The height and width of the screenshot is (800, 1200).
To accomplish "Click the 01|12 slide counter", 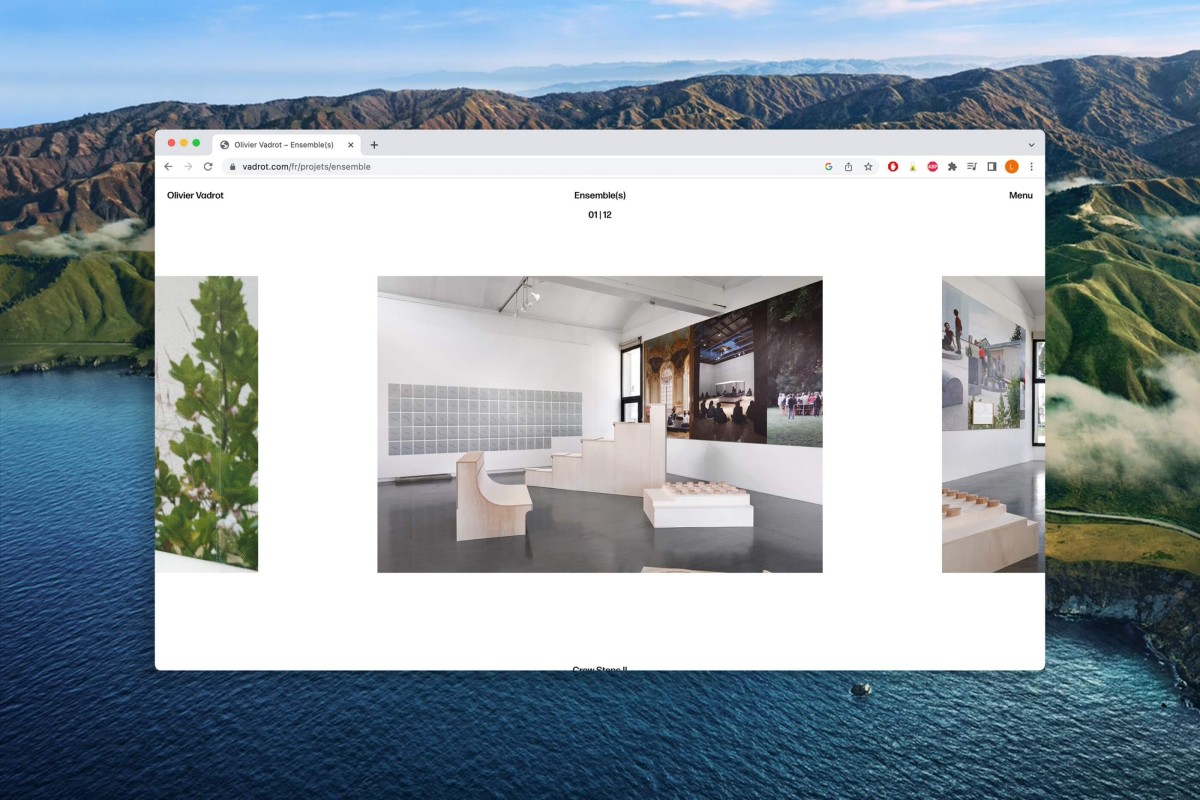I will (600, 215).
